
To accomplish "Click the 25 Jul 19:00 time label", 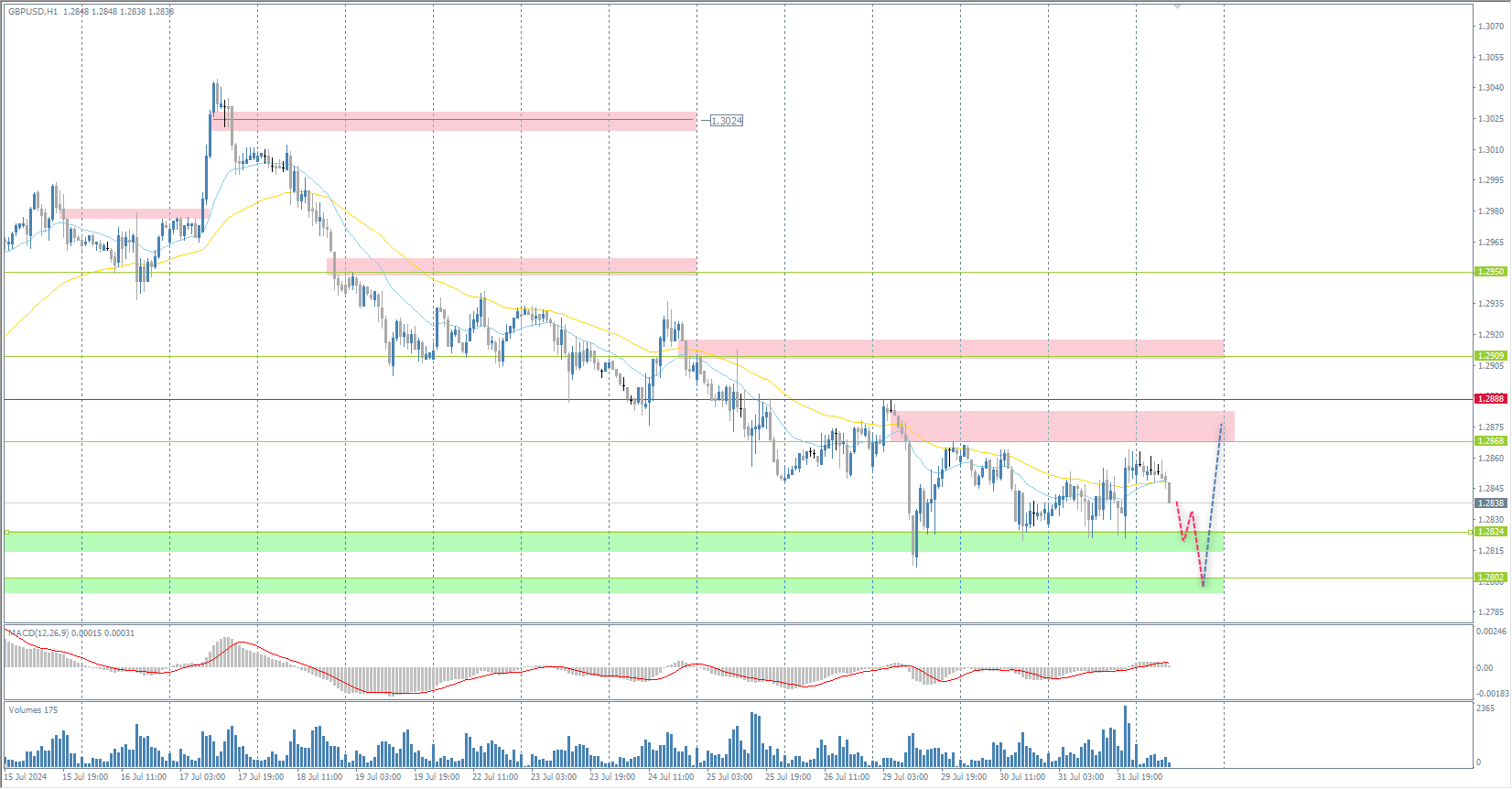I will (788, 777).
